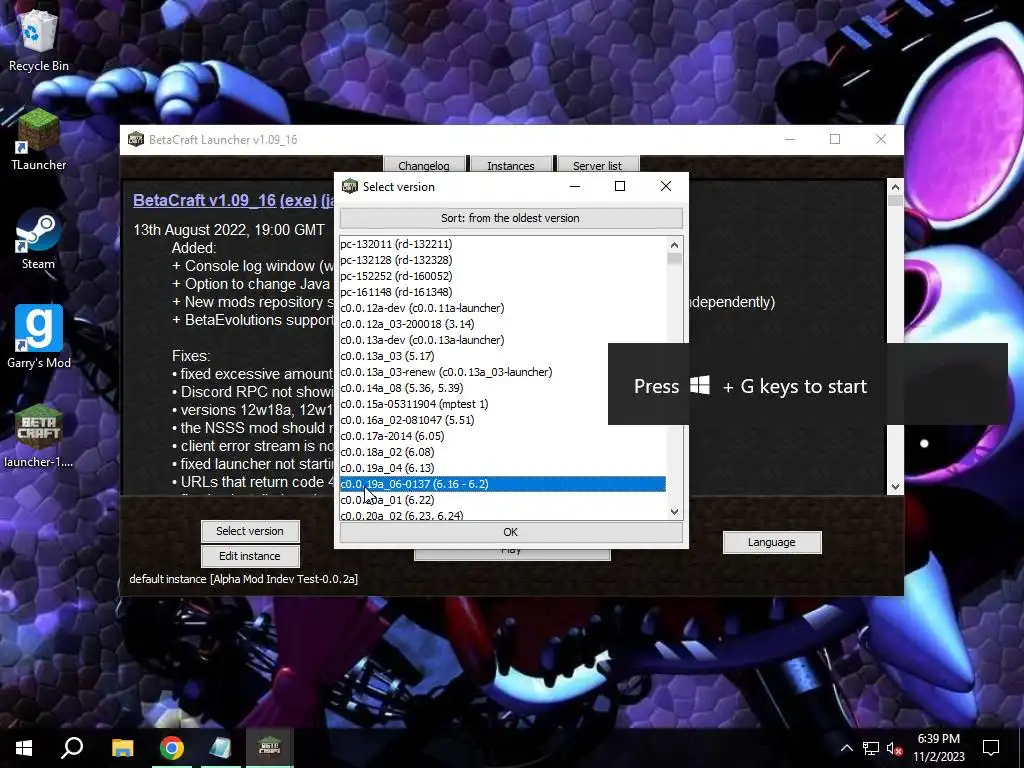Image resolution: width=1024 pixels, height=768 pixels.
Task: Select version c0.0.19a_04 (6.13)
Action: coord(502,468)
